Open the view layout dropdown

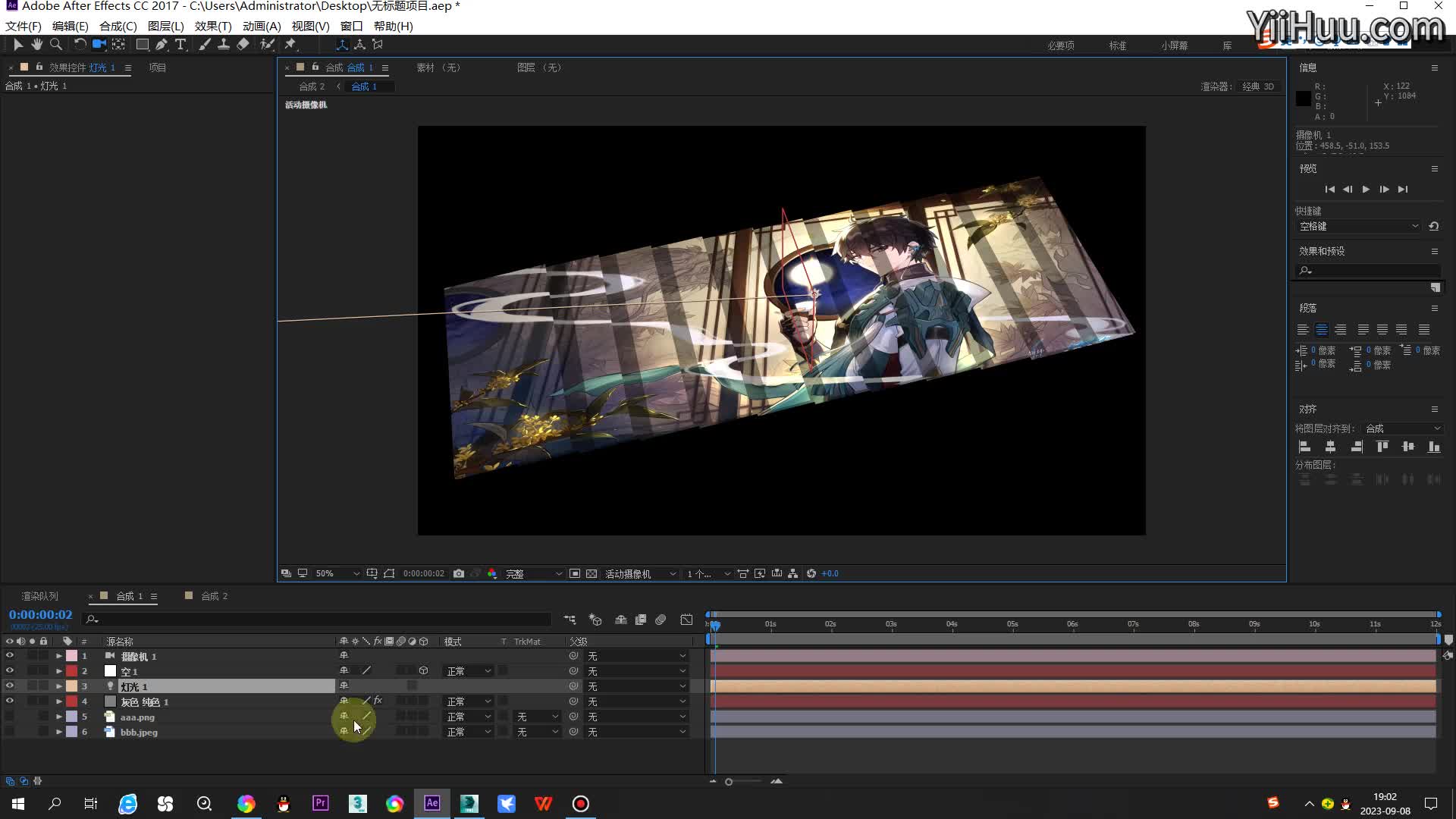click(x=708, y=574)
